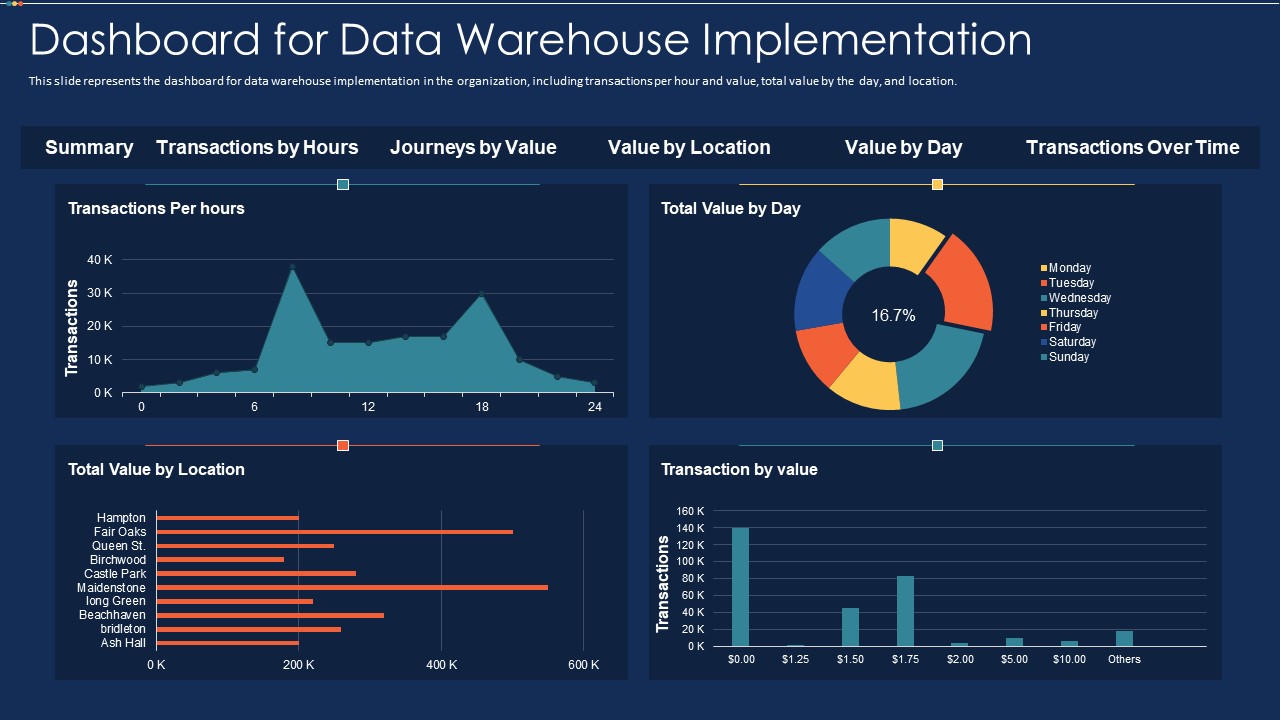
Task: Click teal square marker above Transactions Per hours
Action: [343, 184]
